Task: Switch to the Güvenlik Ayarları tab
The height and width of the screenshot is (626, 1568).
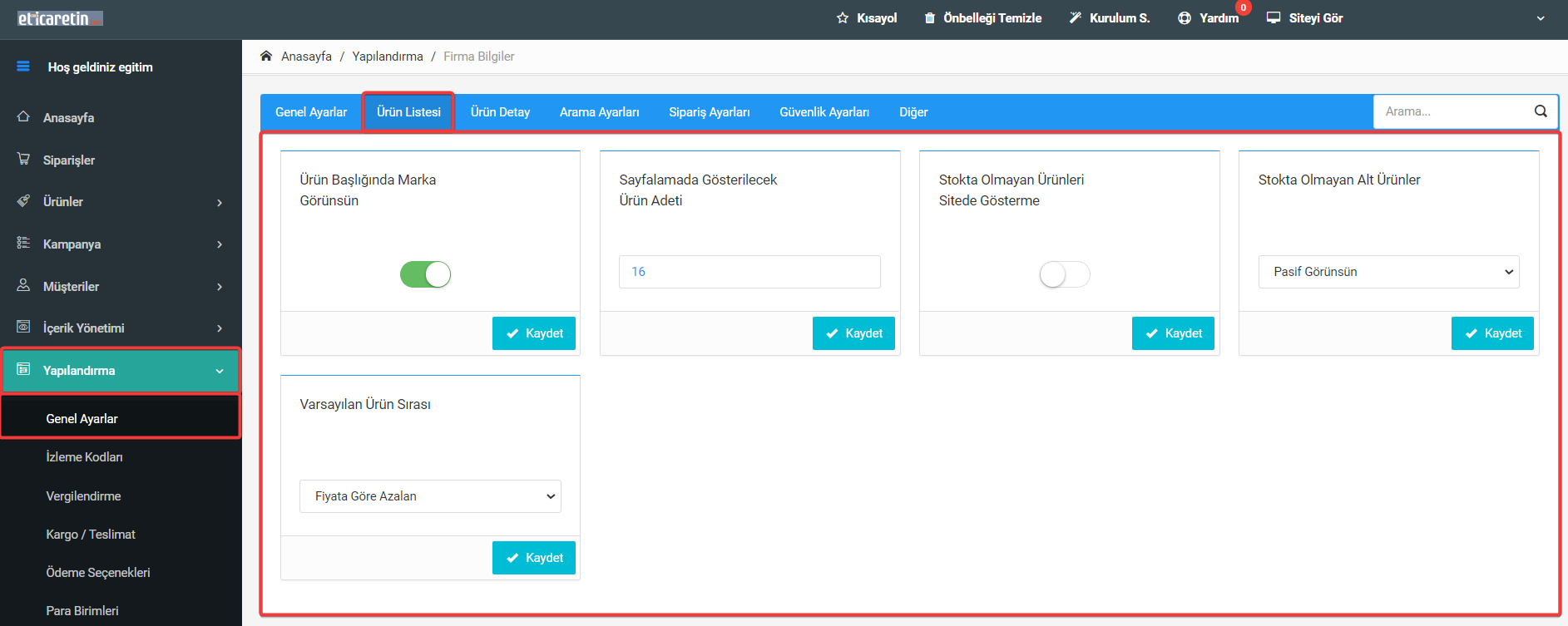Action: click(824, 112)
